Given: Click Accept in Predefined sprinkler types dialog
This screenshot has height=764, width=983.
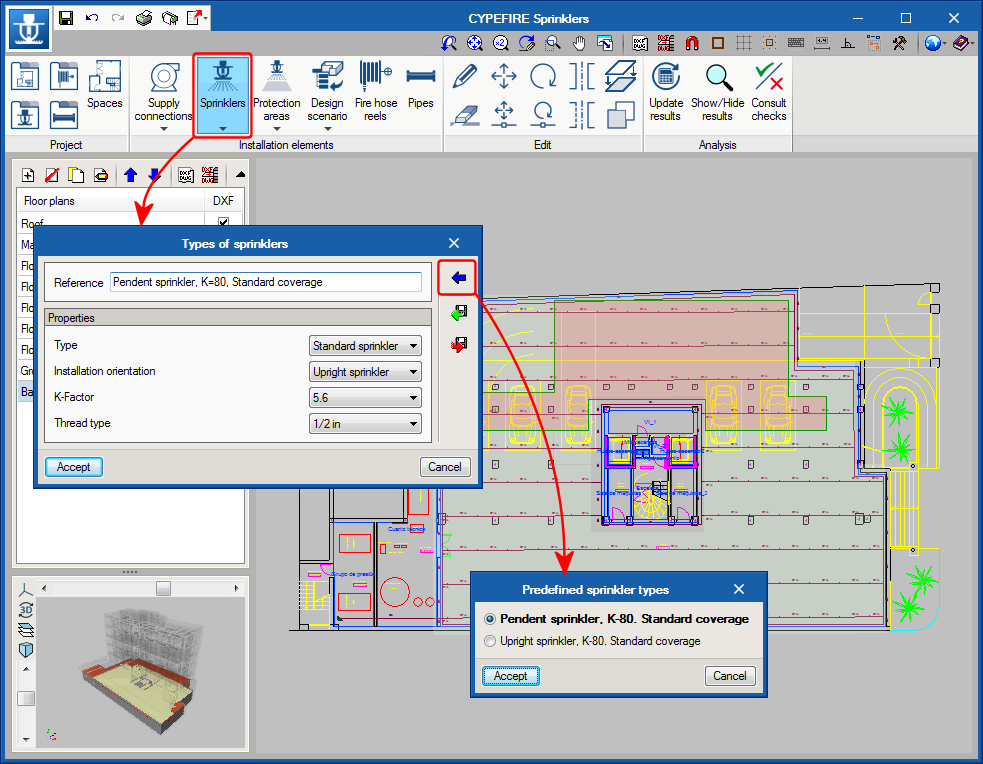Looking at the screenshot, I should point(510,676).
